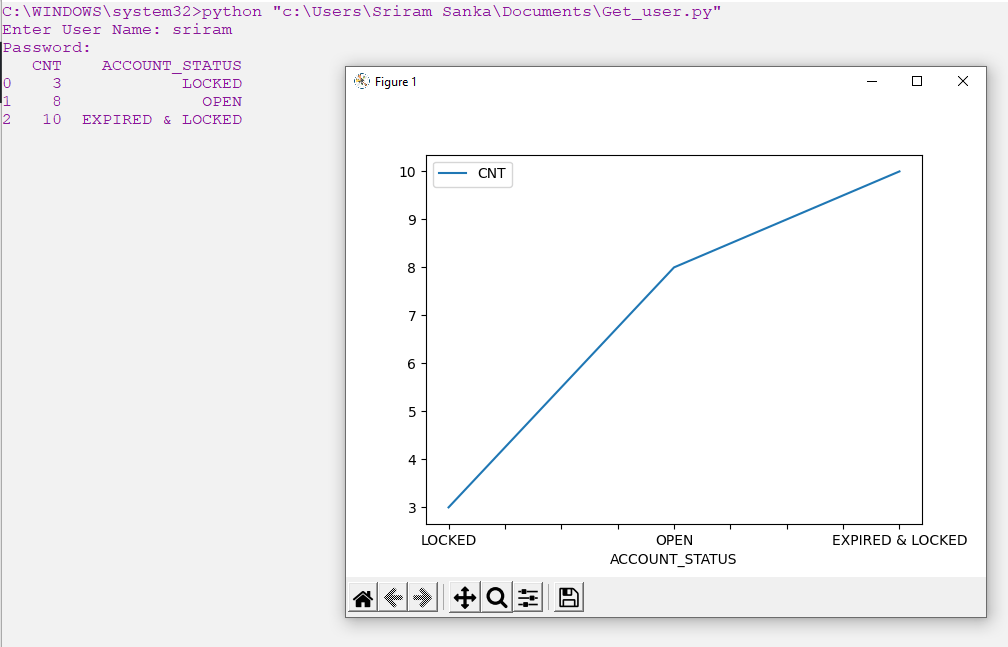Click the y-axis tick label 10
This screenshot has width=1008, height=647.
coord(407,171)
